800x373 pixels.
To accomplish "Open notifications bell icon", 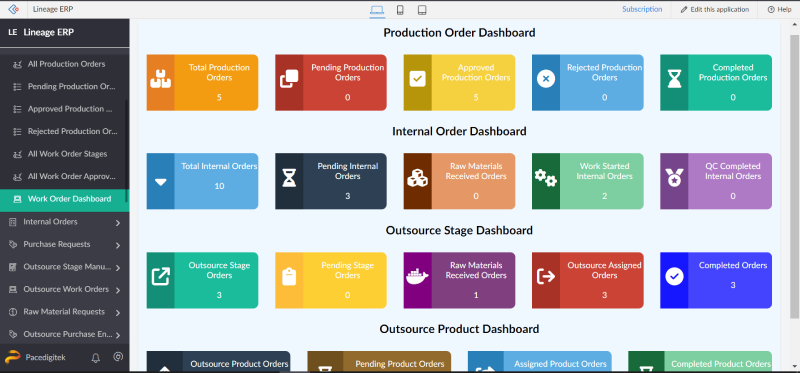I will (95, 358).
